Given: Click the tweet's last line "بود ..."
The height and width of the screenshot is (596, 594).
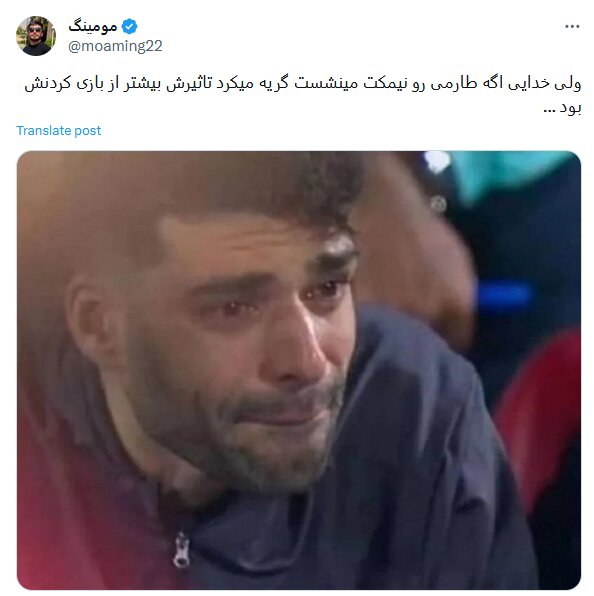Looking at the screenshot, I should pyautogui.click(x=562, y=108).
